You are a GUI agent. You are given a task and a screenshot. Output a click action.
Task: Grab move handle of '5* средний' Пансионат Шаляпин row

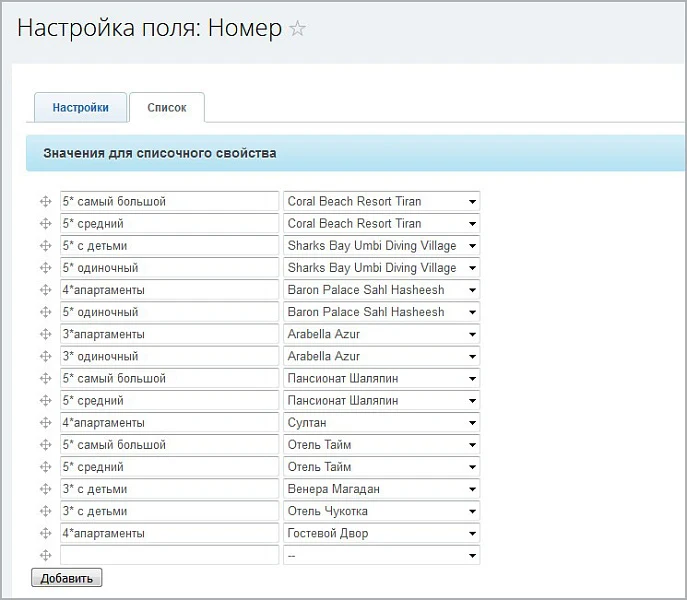point(46,401)
